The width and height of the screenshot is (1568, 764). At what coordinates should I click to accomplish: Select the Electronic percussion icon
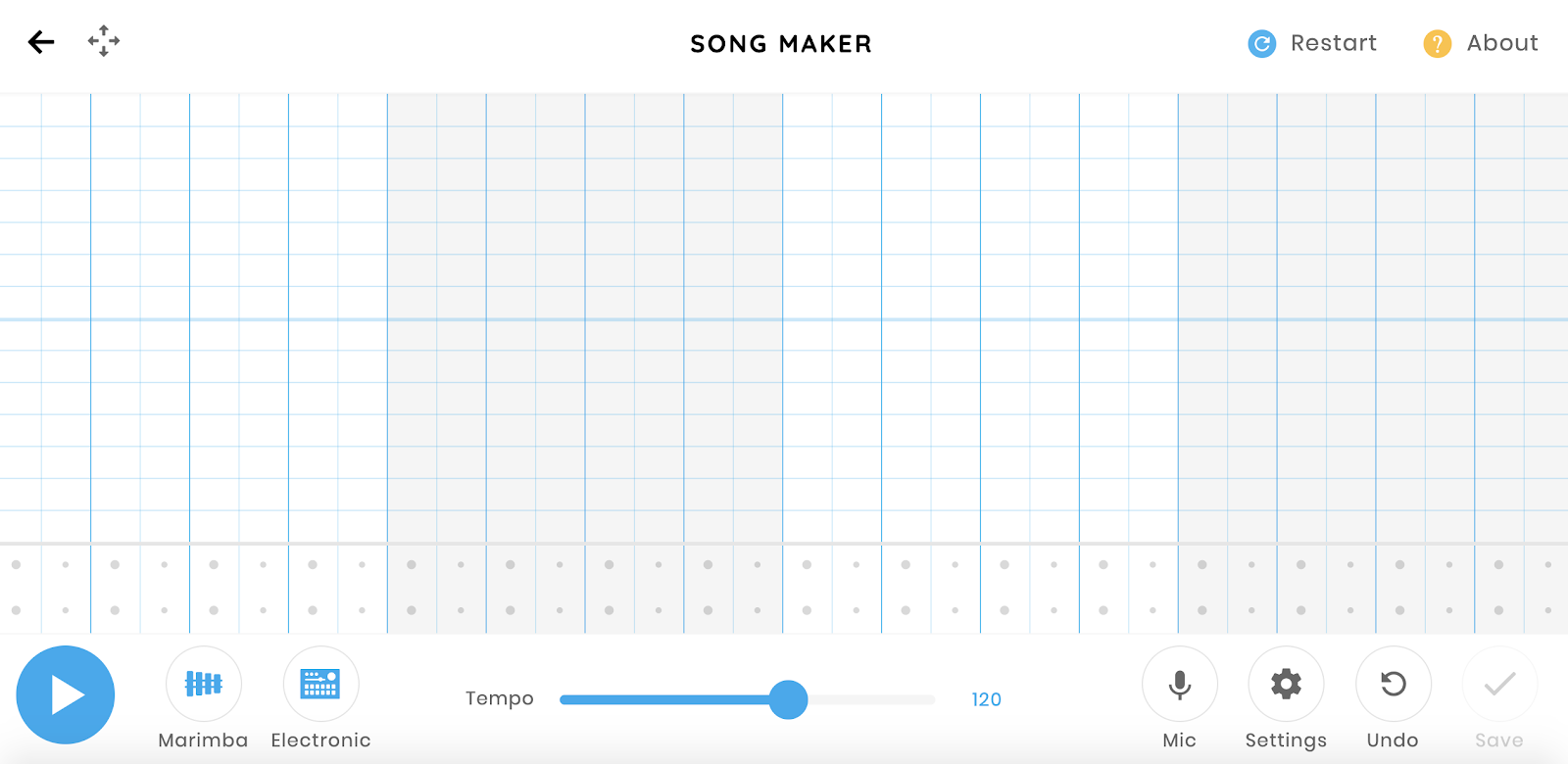point(320,684)
